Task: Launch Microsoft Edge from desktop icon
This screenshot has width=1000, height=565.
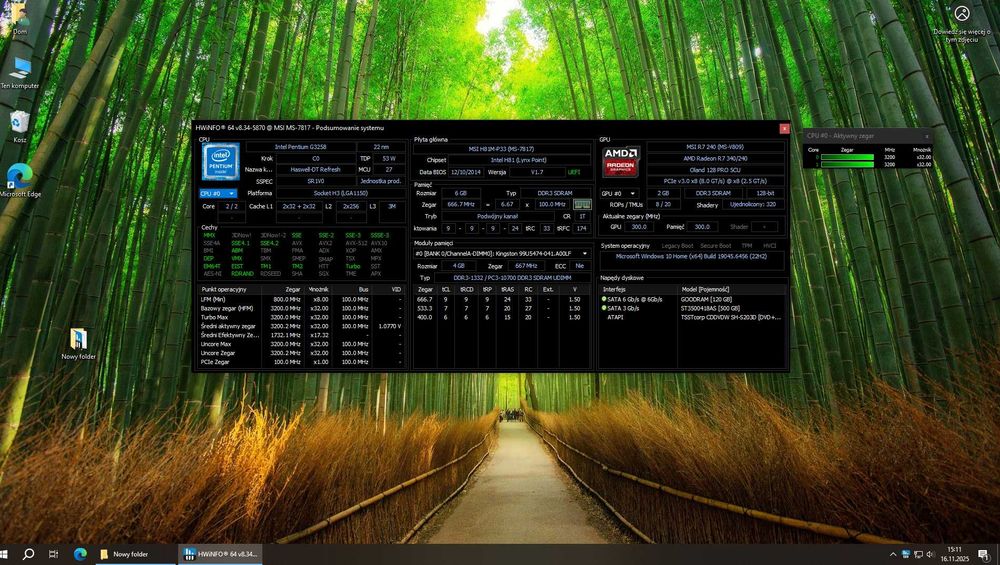Action: (20, 180)
